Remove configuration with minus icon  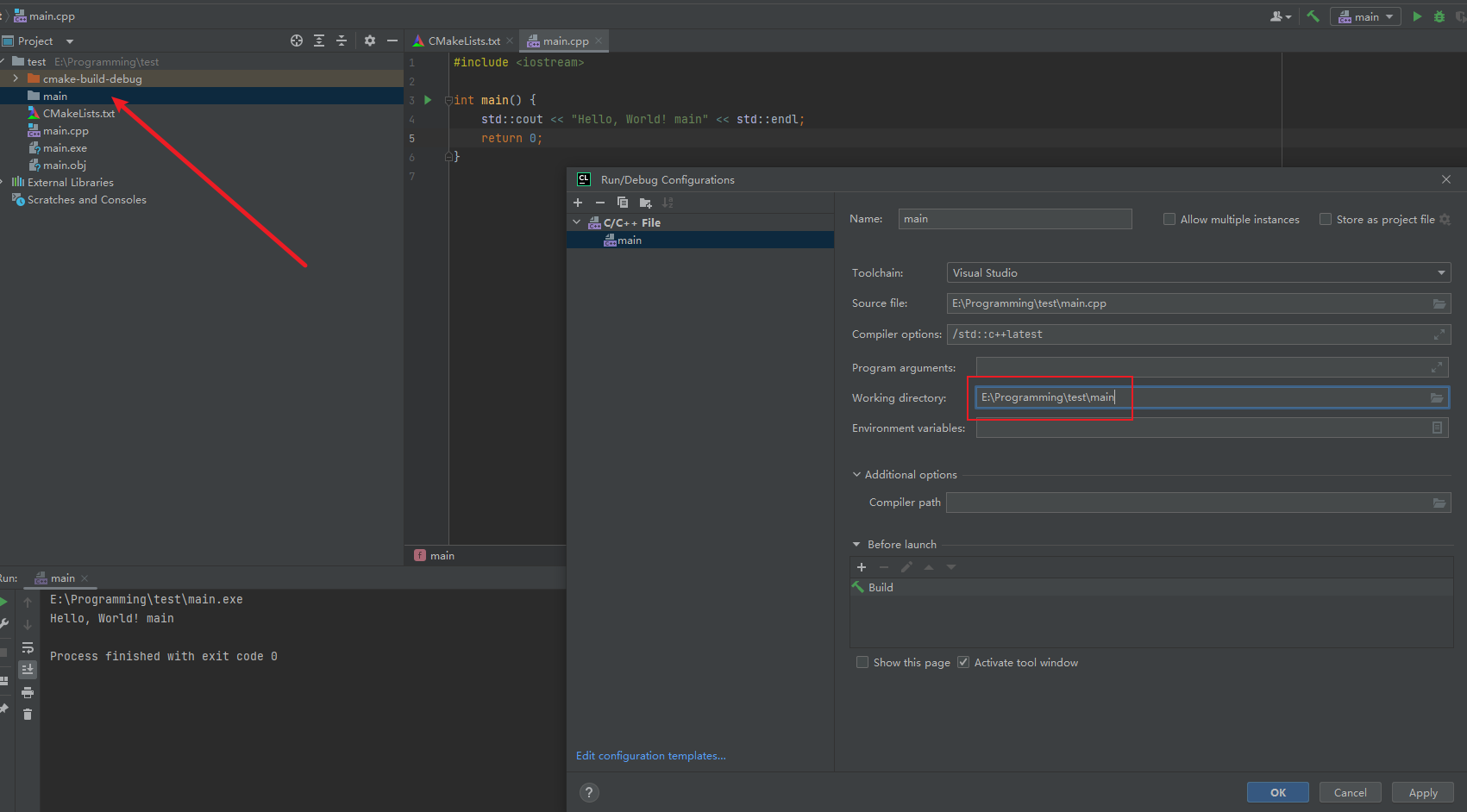(x=600, y=203)
